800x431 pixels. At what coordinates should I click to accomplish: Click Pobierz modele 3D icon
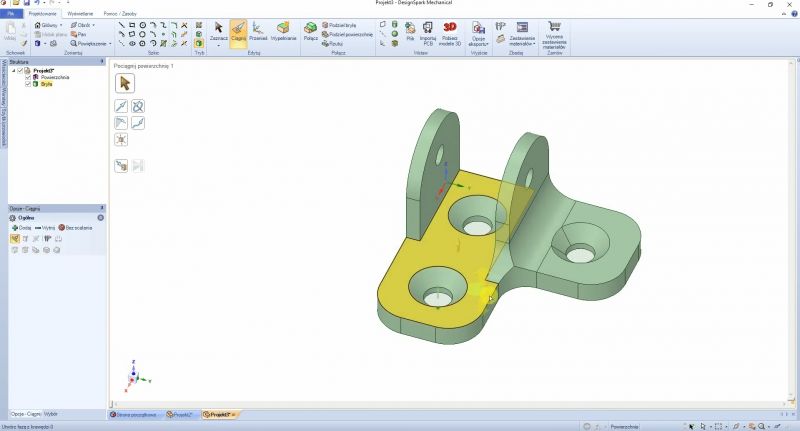coord(449,33)
